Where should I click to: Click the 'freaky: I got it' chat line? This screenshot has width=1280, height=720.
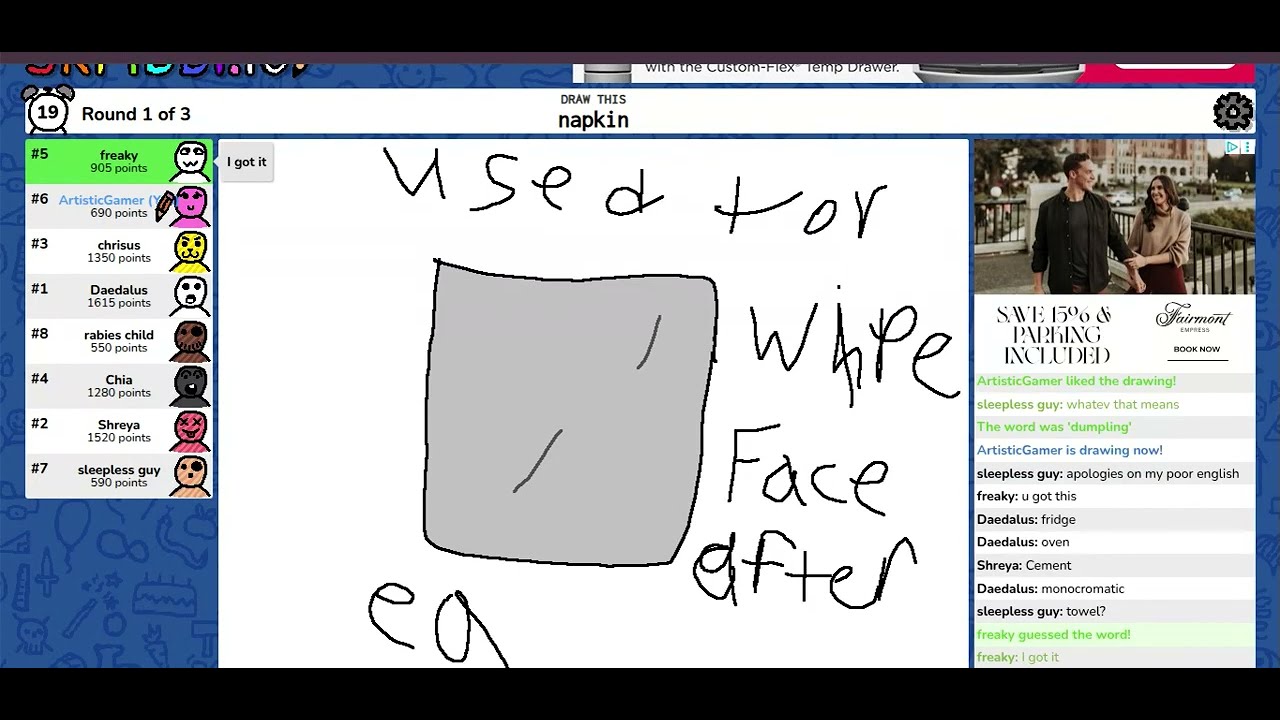click(x=1017, y=657)
